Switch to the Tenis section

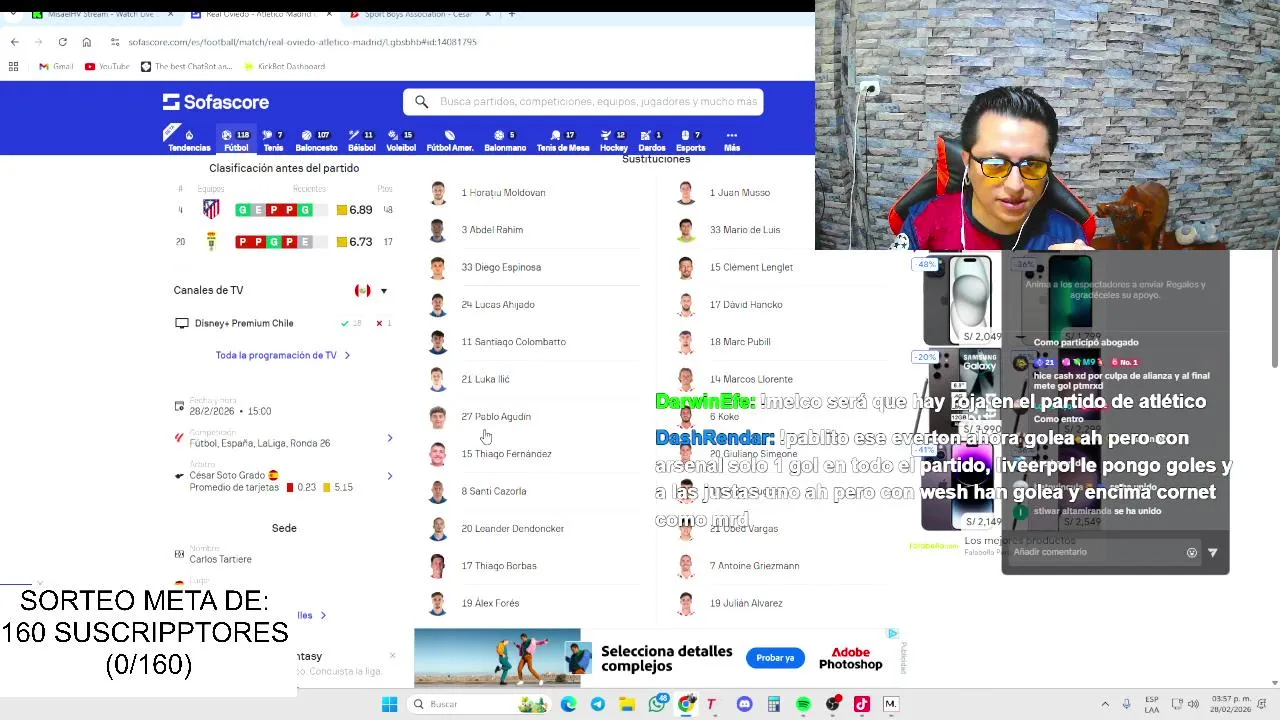coord(273,140)
